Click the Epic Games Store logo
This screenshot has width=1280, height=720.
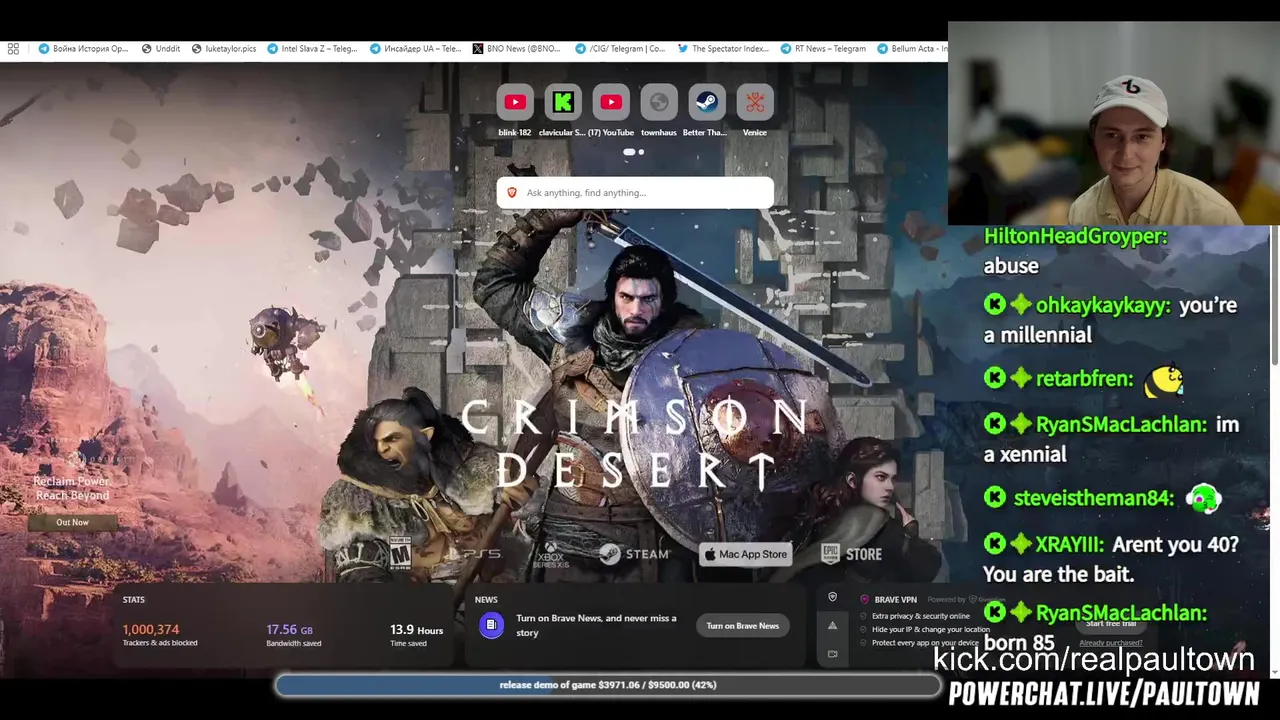coord(852,554)
